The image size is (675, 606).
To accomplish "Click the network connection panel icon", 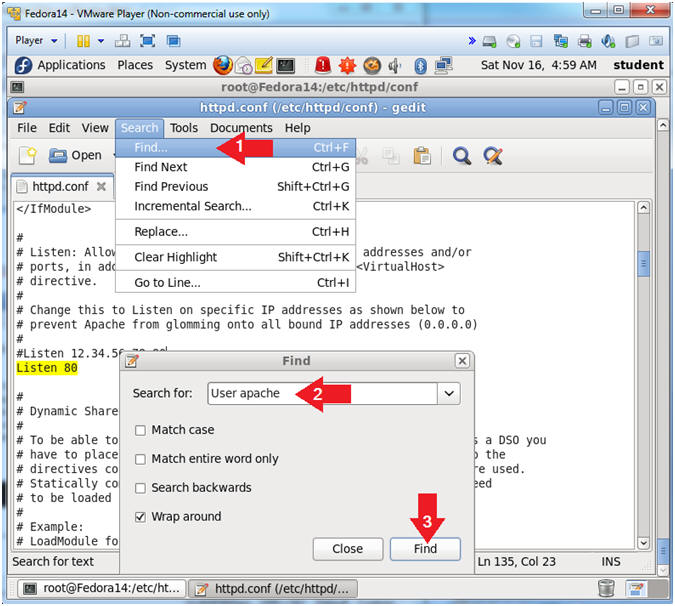I will (443, 65).
